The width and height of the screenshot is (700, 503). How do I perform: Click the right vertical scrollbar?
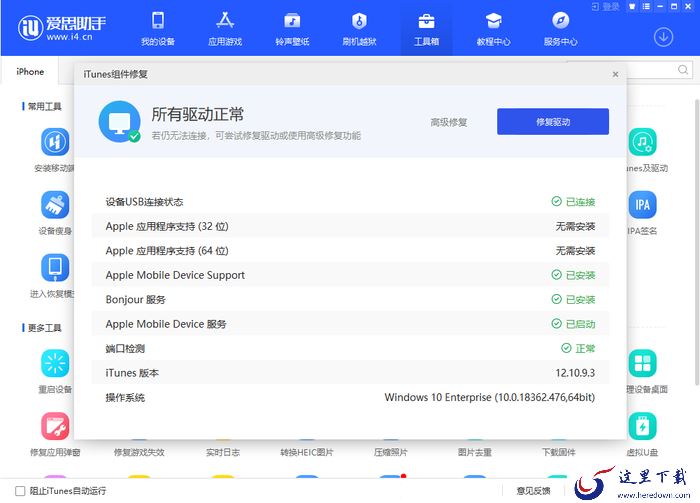[x=697, y=241]
